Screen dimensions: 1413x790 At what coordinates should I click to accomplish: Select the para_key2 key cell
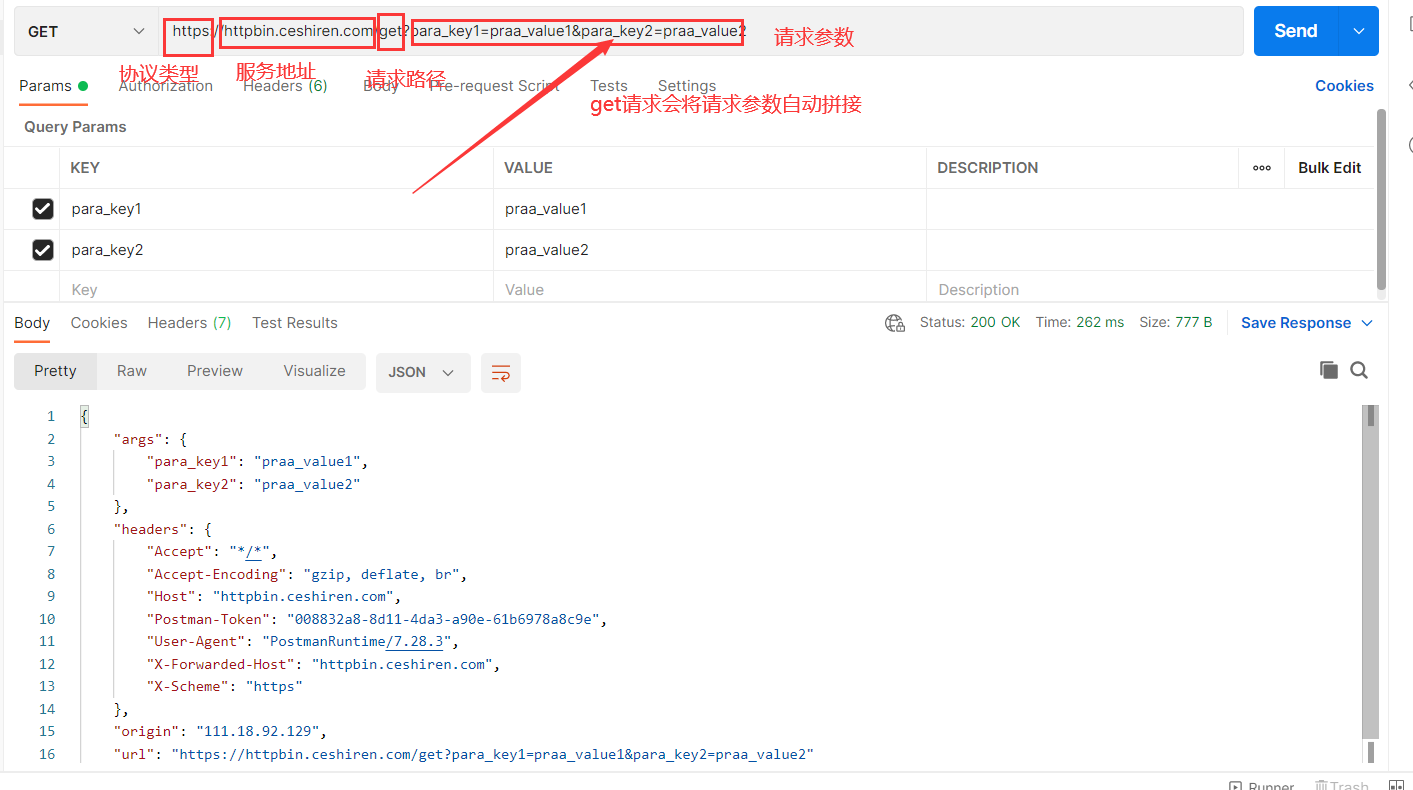tap(276, 250)
